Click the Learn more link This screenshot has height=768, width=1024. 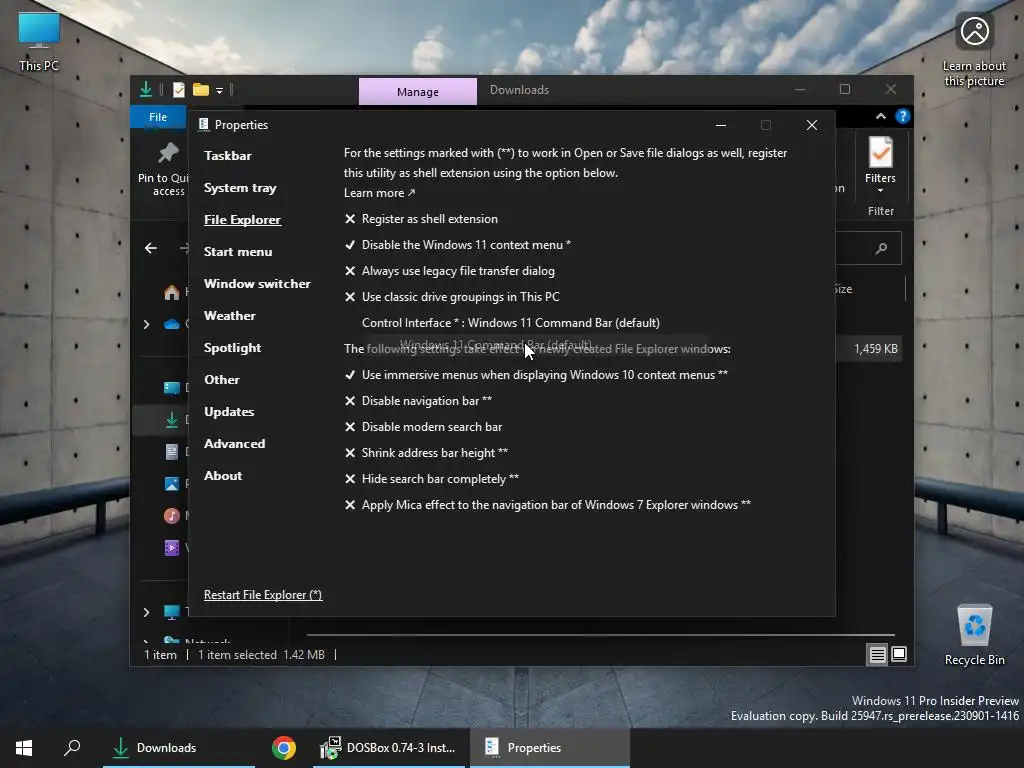[379, 193]
